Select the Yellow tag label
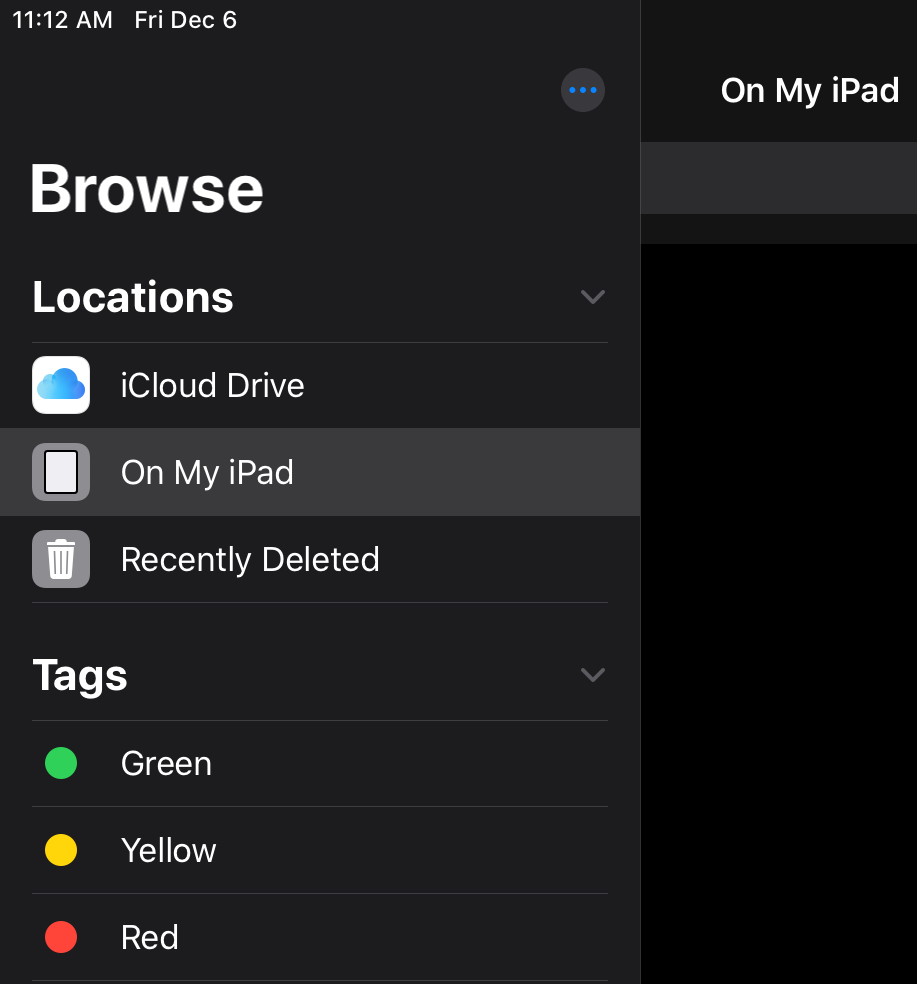Viewport: 917px width, 984px height. [169, 850]
